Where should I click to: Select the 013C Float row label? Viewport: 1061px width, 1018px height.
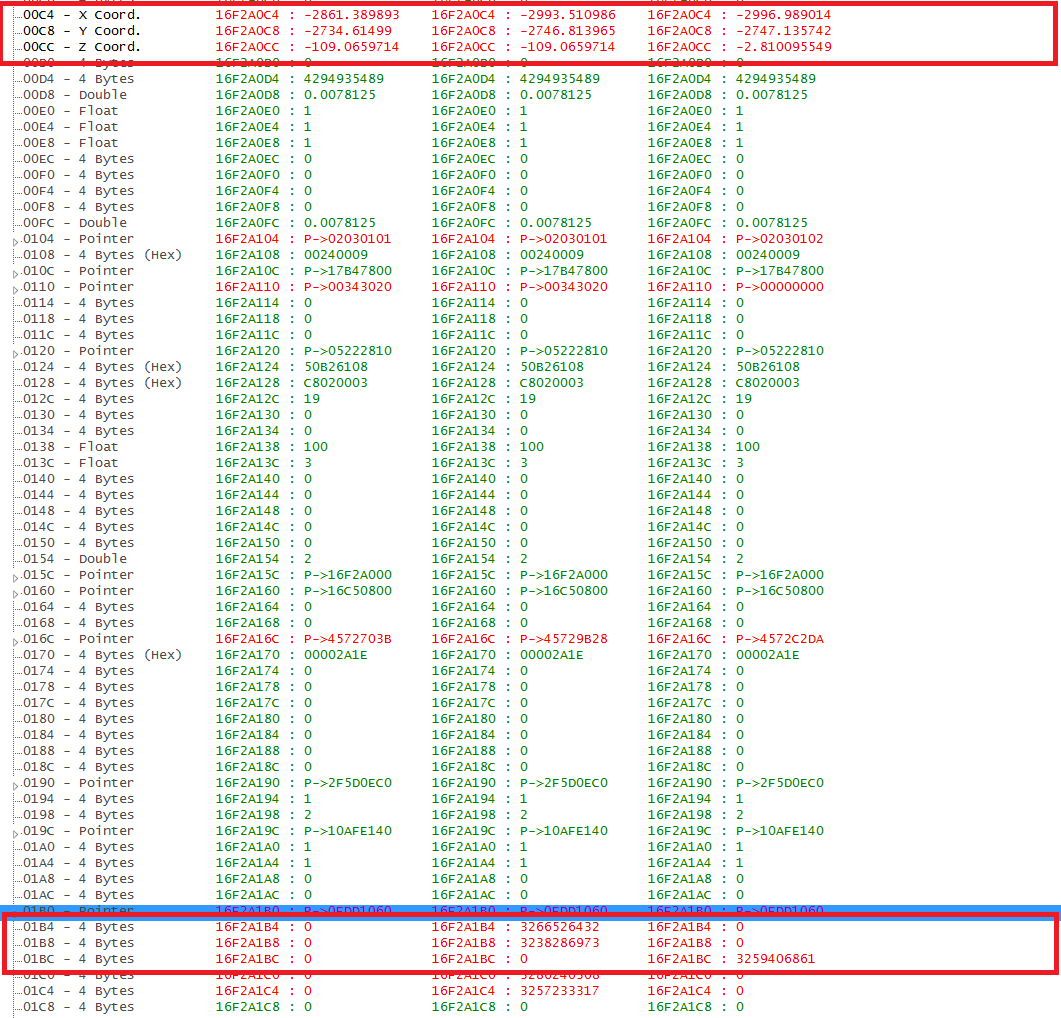pos(70,463)
